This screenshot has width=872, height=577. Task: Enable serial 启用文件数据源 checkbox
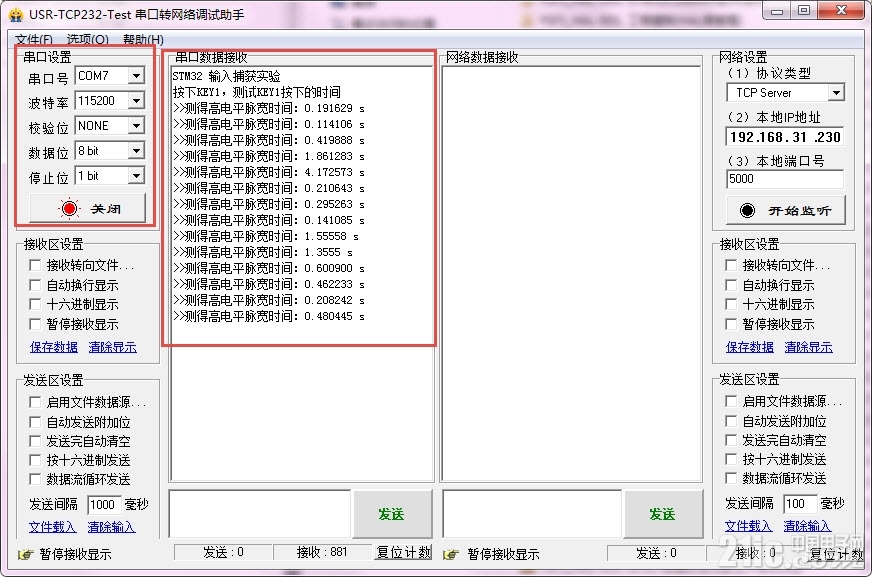pos(35,402)
